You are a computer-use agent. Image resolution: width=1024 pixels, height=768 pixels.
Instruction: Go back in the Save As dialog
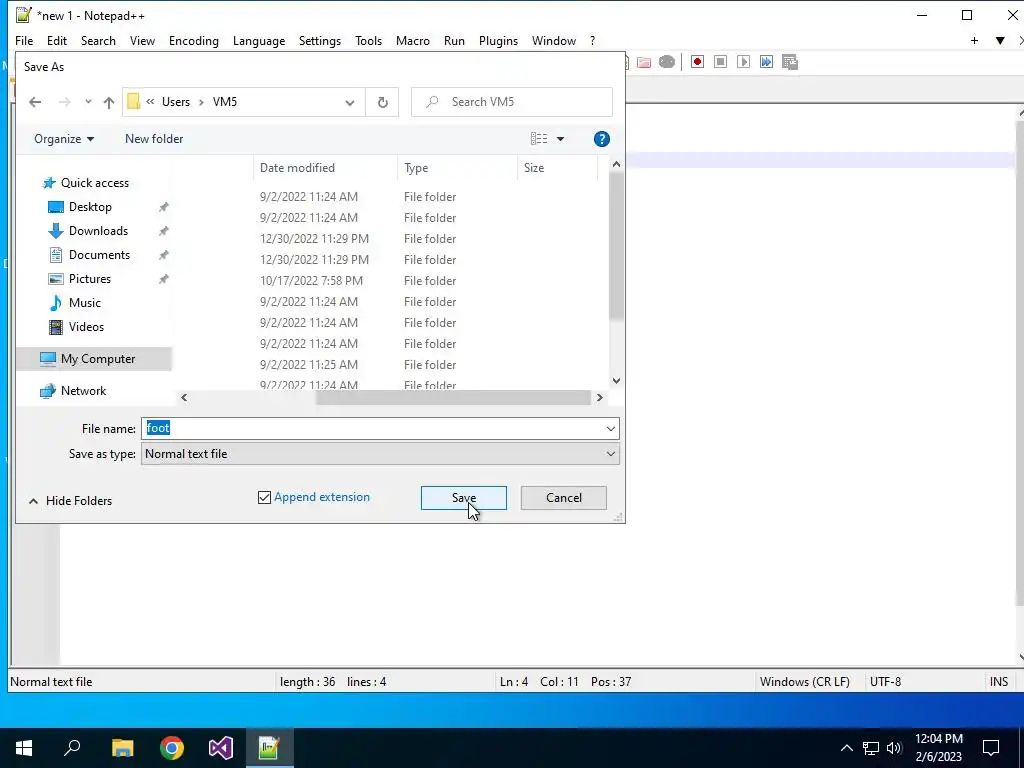pos(35,102)
